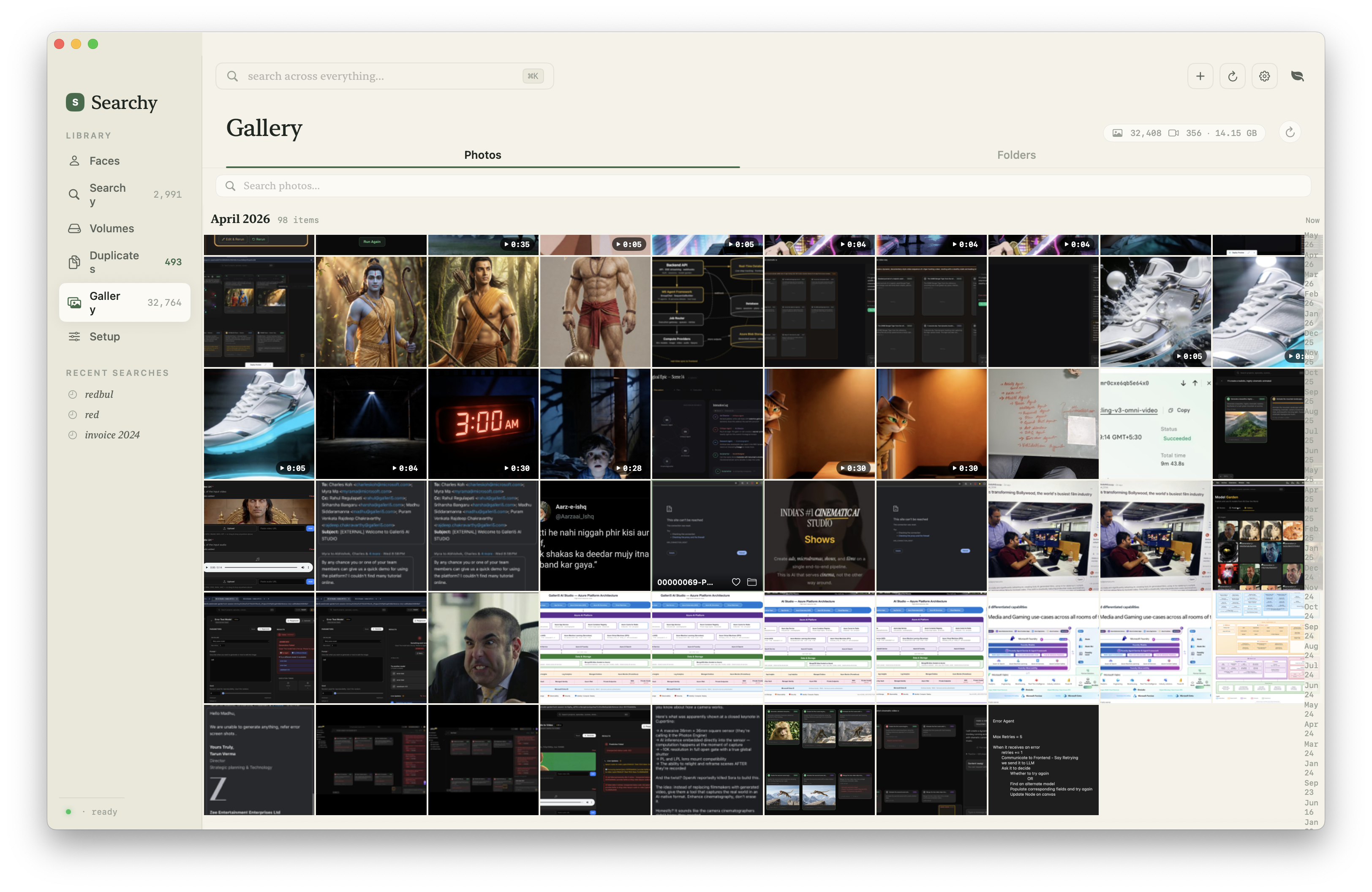
Task: Jump to "Now" on the date timeline
Action: (x=1312, y=220)
